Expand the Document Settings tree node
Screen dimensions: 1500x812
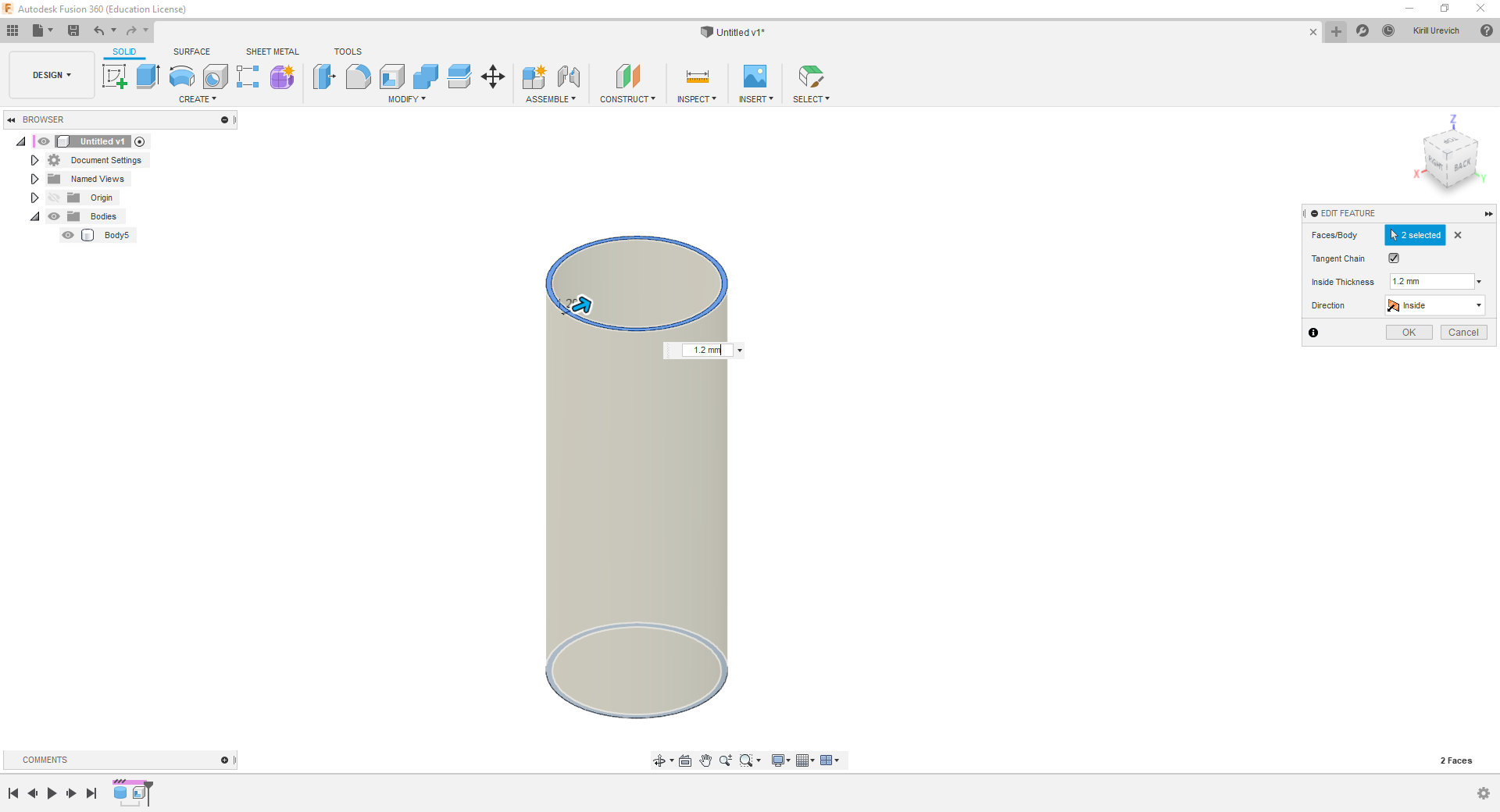tap(34, 160)
